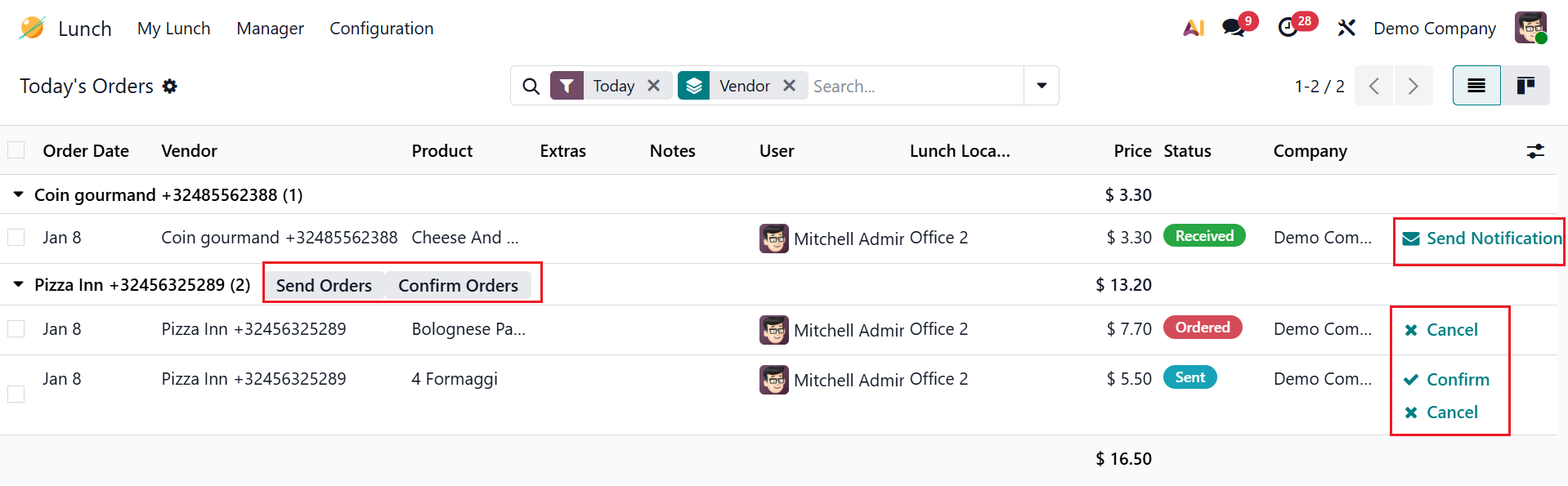Select the Coin gourmand order checkbox
The width and height of the screenshot is (1568, 486).
(16, 238)
